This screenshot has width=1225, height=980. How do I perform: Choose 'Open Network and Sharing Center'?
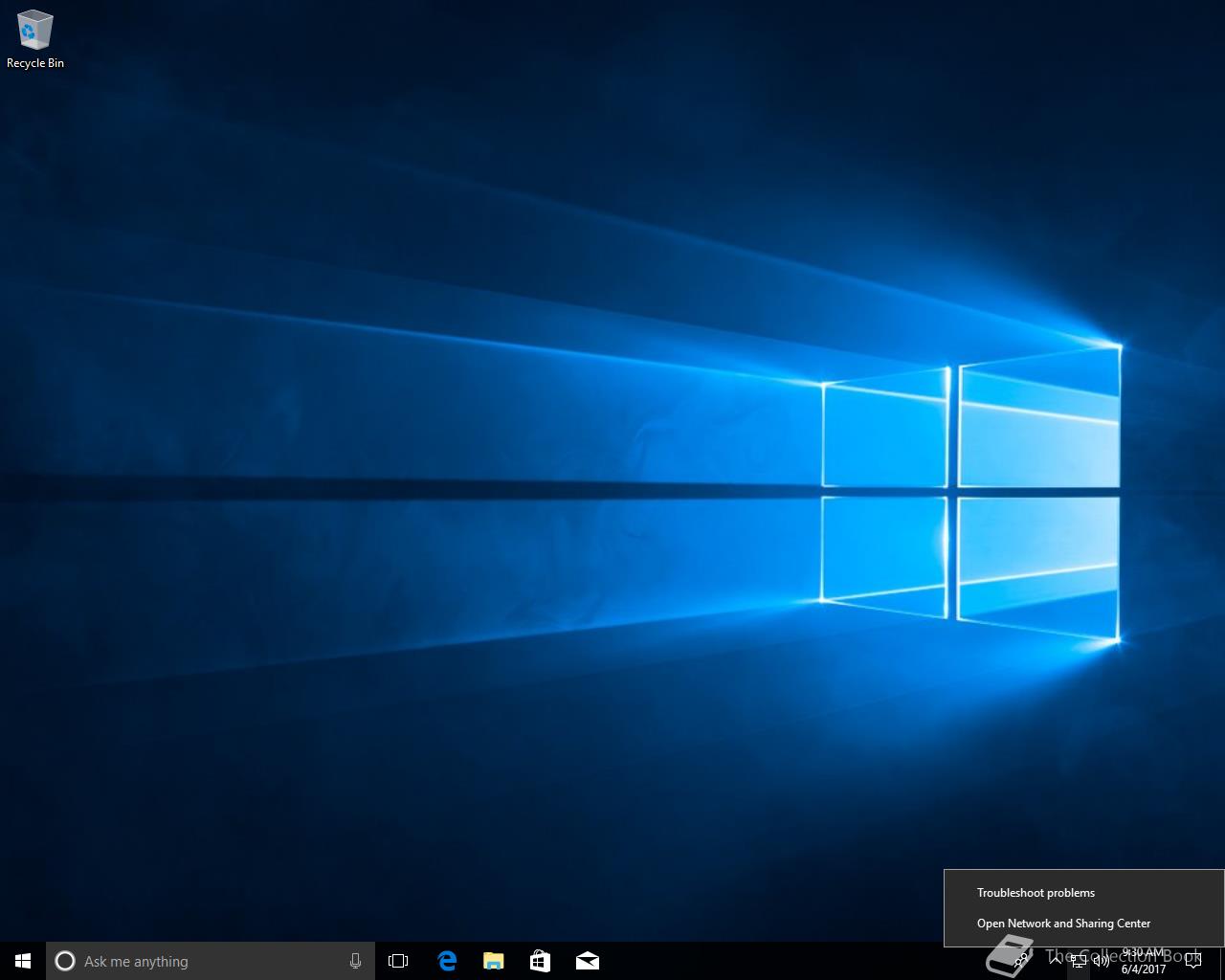coord(1063,924)
